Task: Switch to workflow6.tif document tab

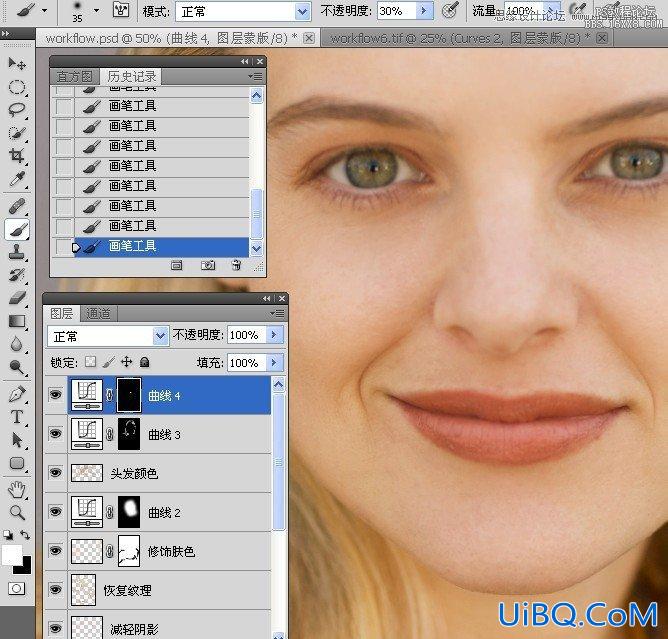Action: tap(460, 38)
